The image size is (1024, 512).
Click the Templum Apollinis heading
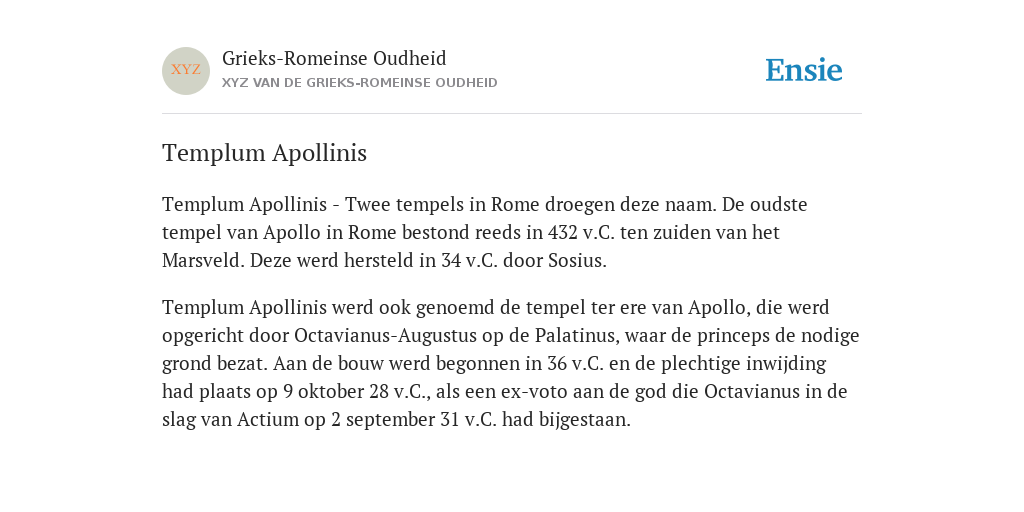click(x=264, y=153)
